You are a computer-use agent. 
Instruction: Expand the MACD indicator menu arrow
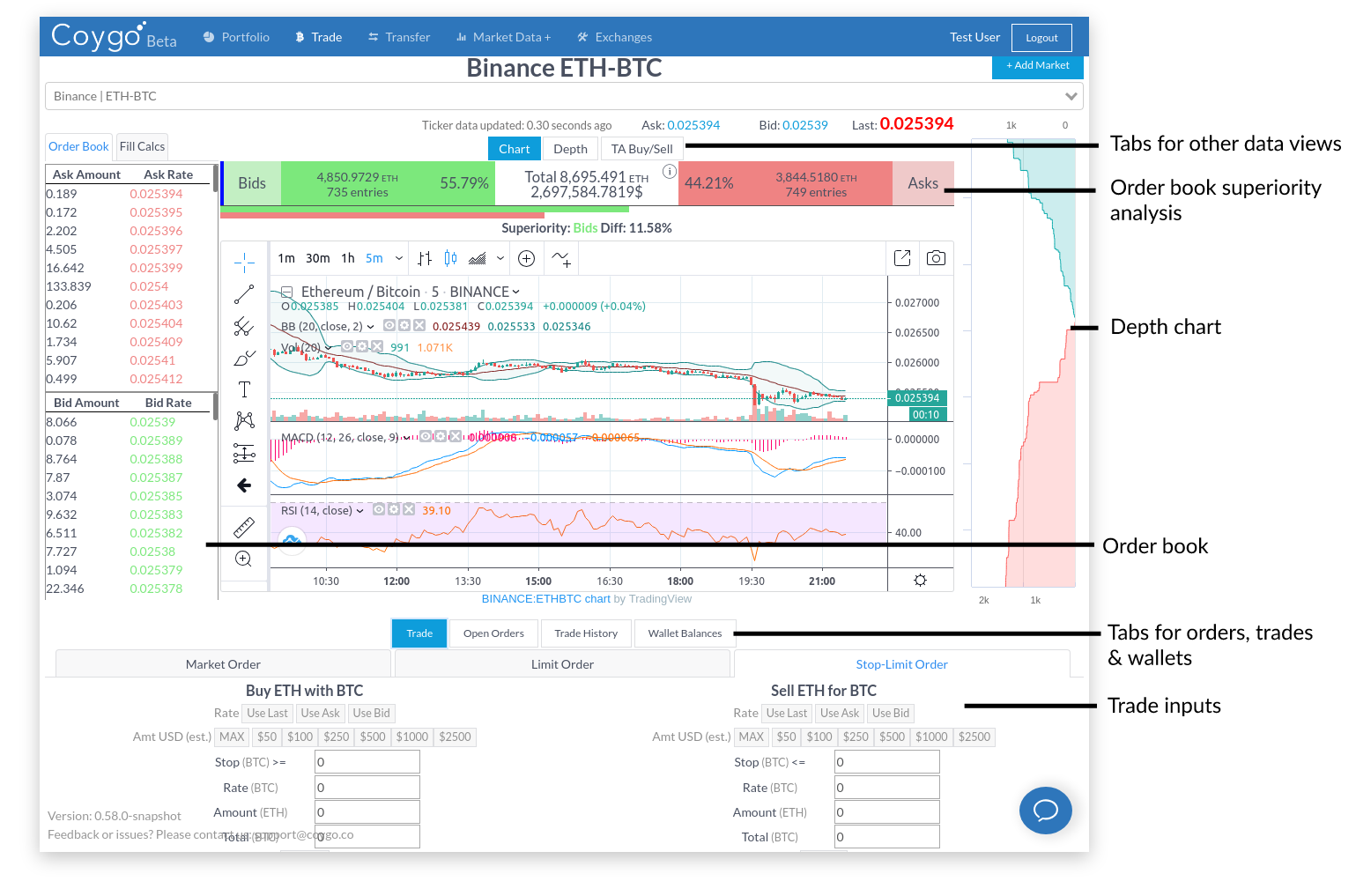pos(407,438)
